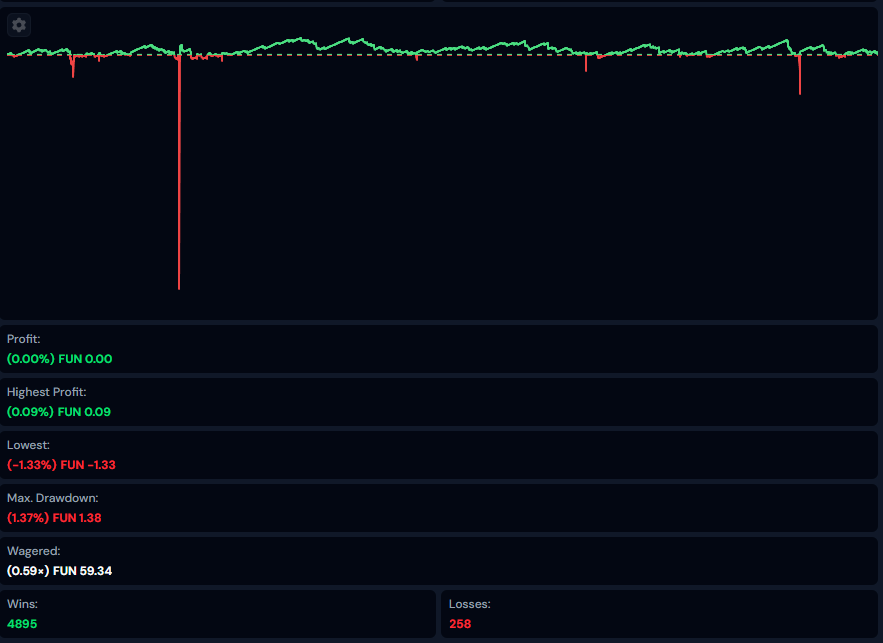Click the Profit label
This screenshot has width=883, height=643.
[x=23, y=339]
